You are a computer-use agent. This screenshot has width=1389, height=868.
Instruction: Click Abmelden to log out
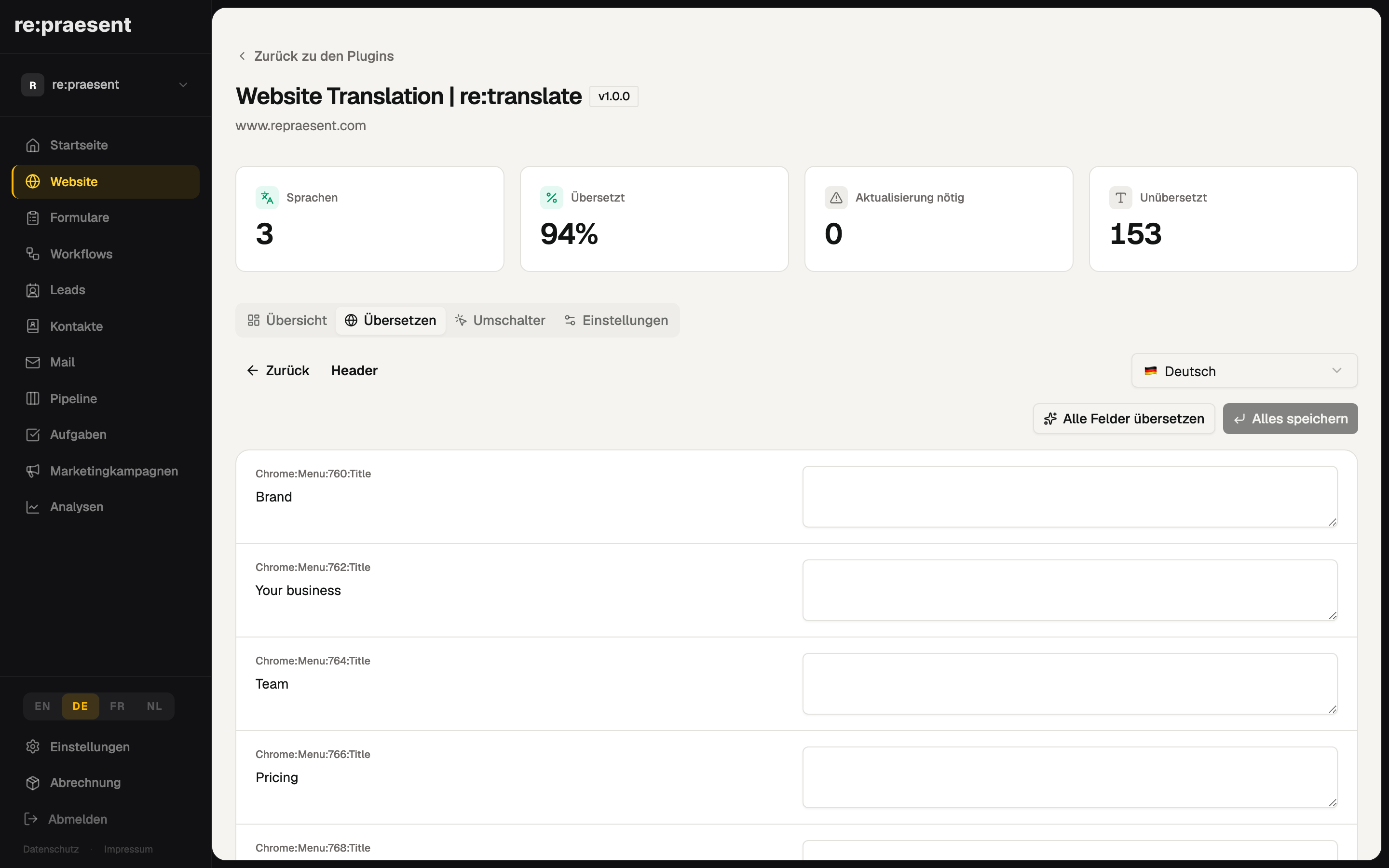pos(66,819)
